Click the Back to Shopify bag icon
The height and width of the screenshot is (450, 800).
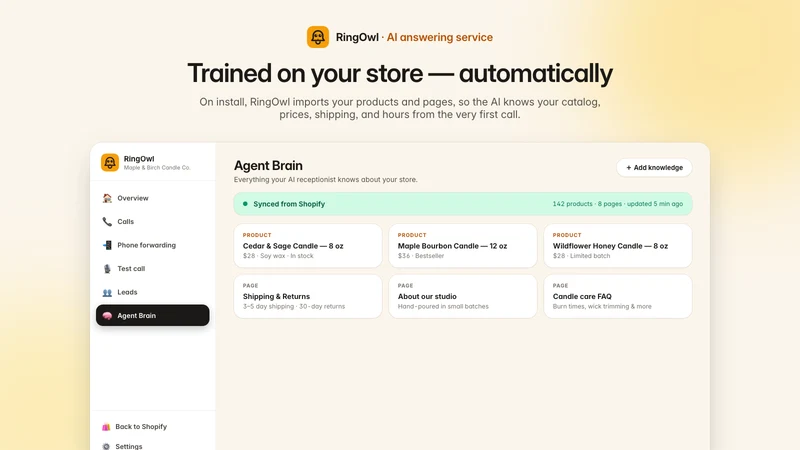click(106, 427)
